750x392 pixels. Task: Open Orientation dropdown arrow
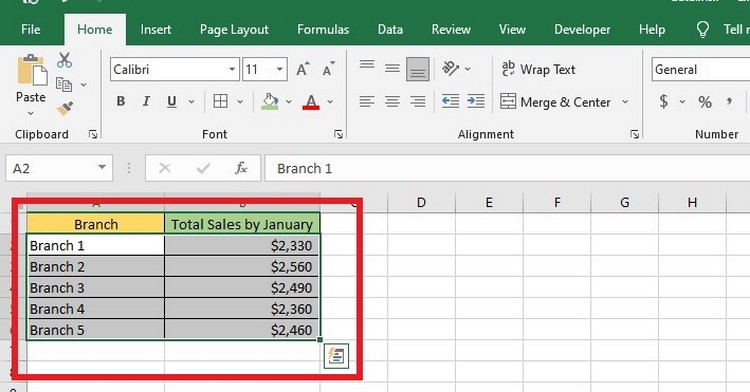[468, 69]
